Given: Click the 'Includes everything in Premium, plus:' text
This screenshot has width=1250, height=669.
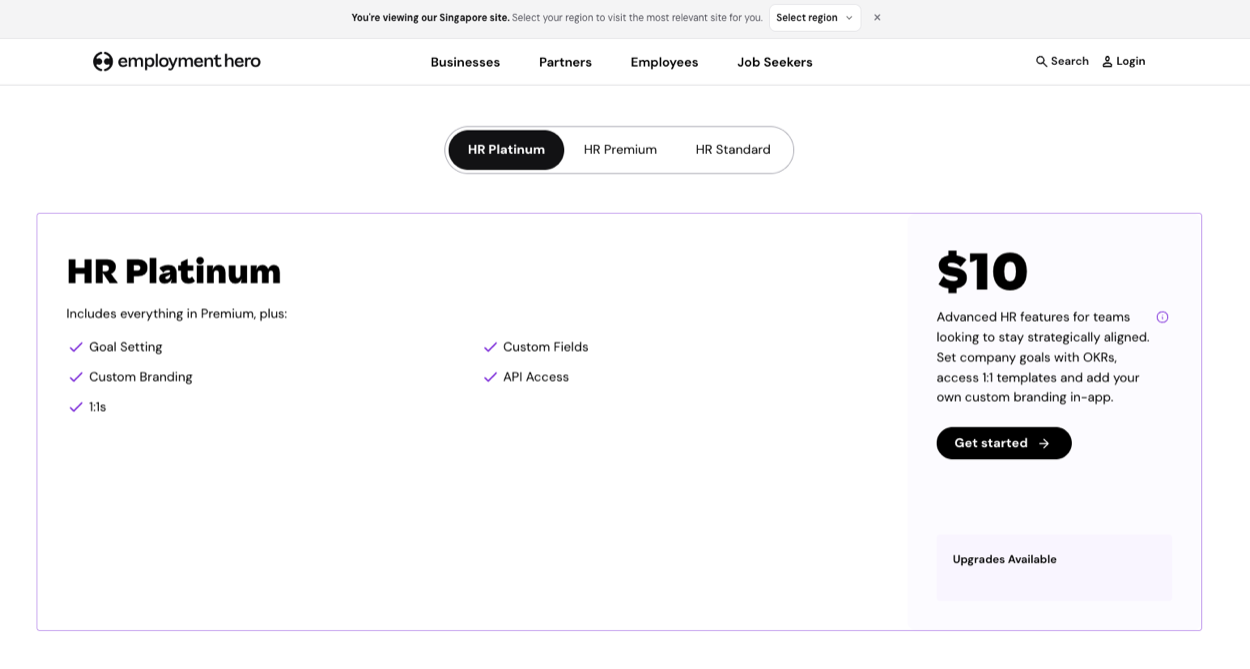Looking at the screenshot, I should coord(177,314).
